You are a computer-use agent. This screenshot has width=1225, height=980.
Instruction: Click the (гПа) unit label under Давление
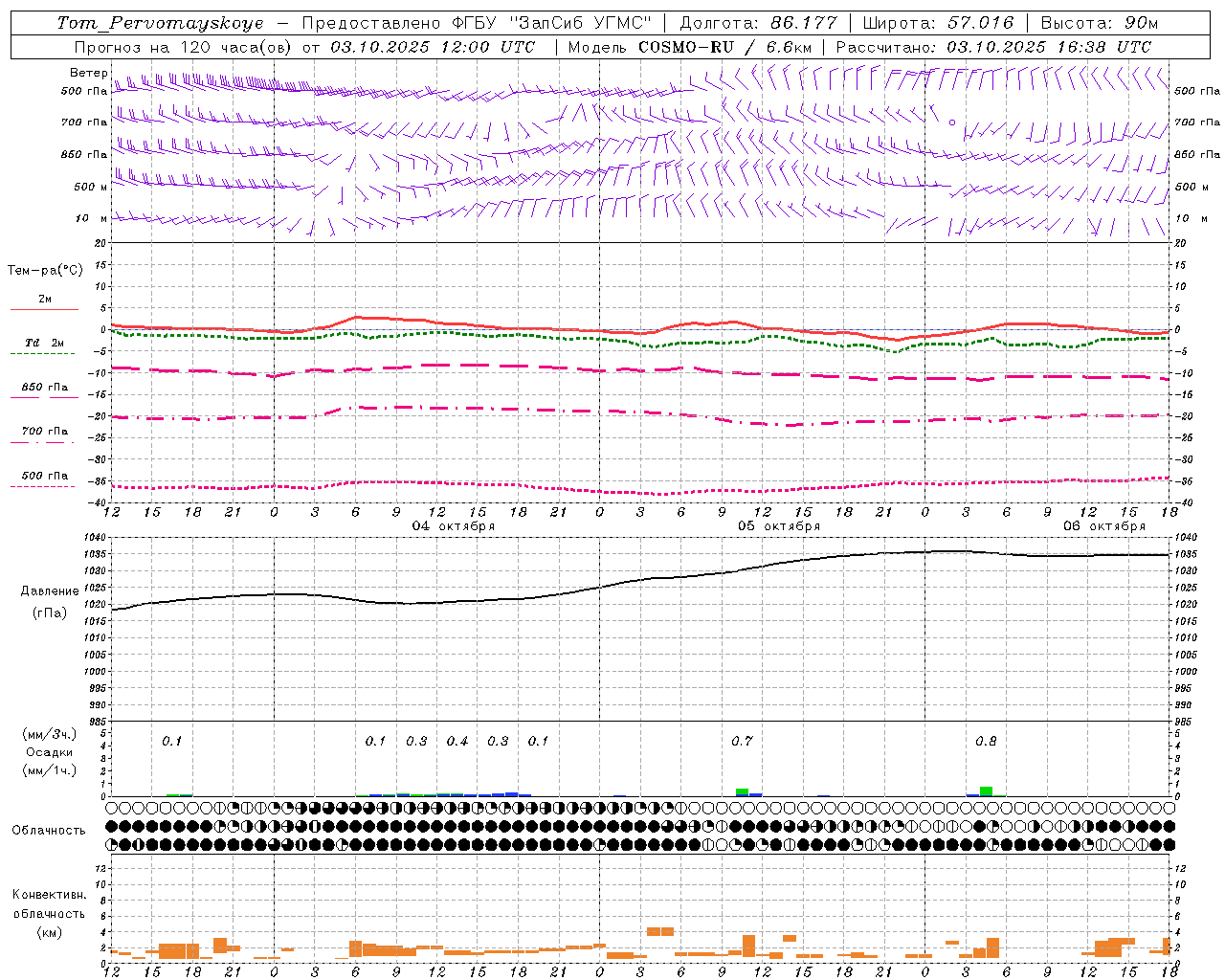click(49, 613)
